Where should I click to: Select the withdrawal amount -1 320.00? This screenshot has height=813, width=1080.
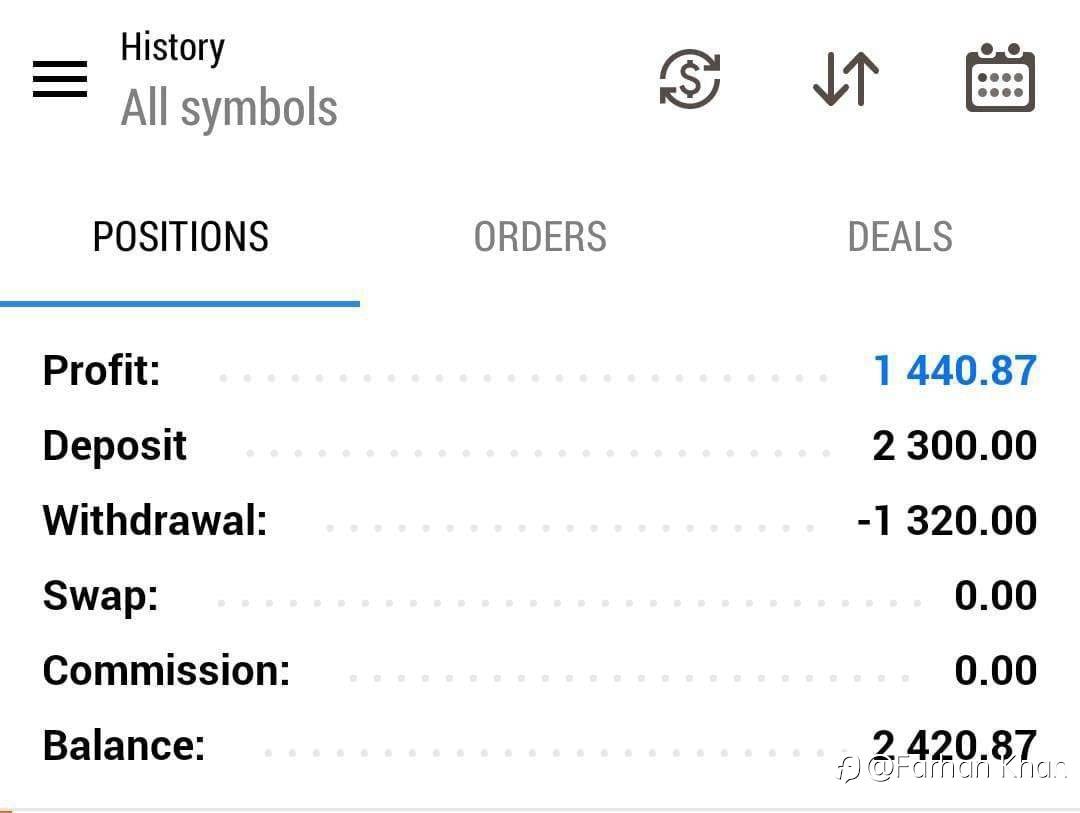tap(946, 521)
